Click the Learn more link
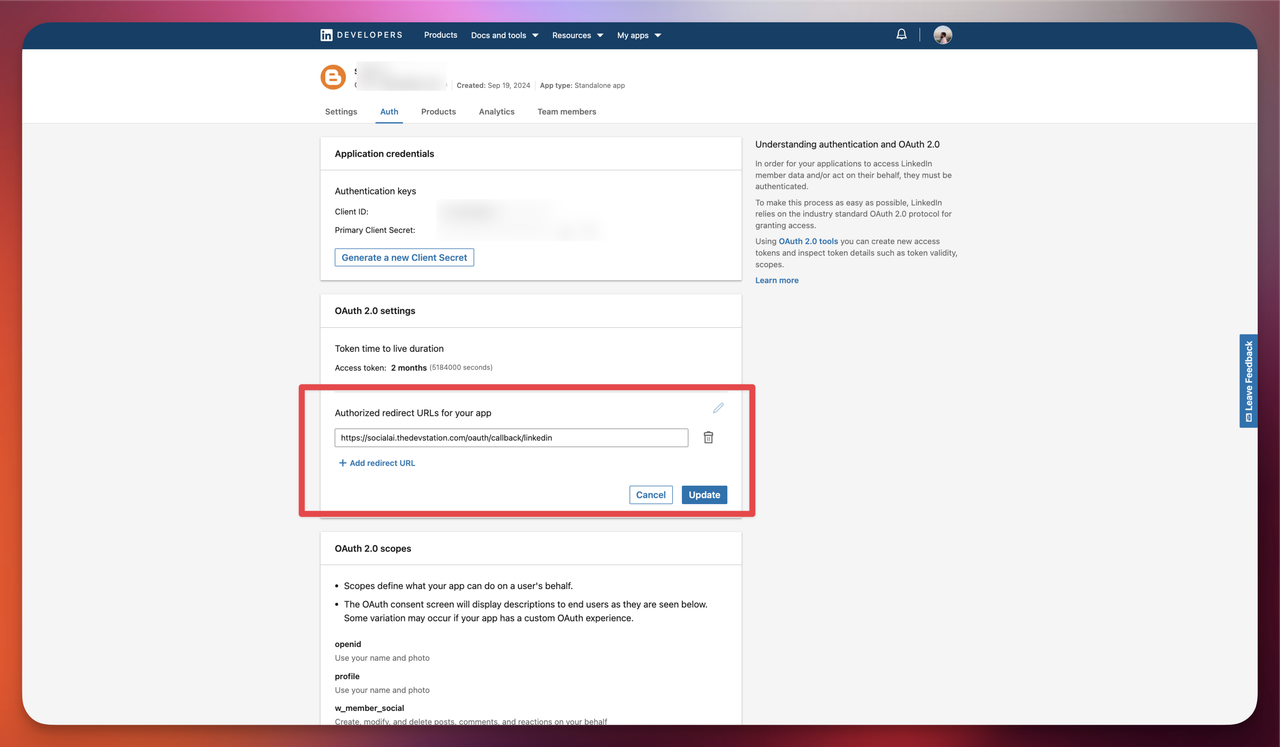Viewport: 1280px width, 747px height. pos(777,280)
